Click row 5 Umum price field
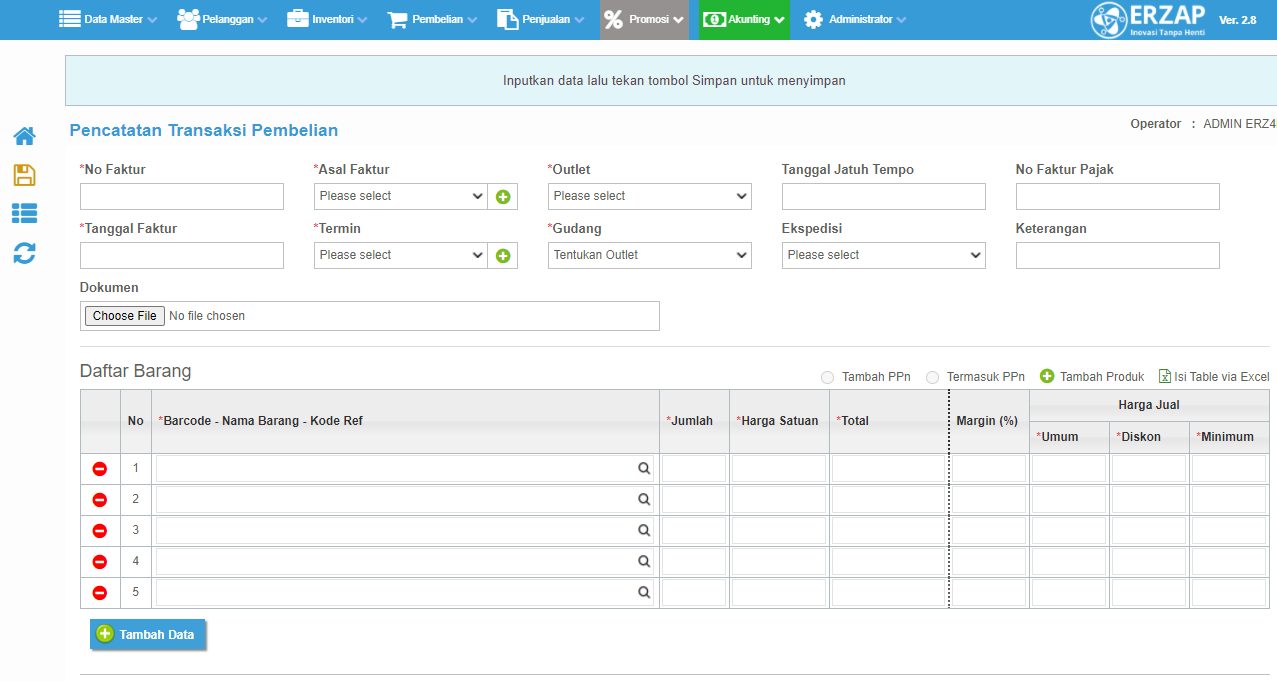This screenshot has height=682, width=1277. click(x=1069, y=593)
